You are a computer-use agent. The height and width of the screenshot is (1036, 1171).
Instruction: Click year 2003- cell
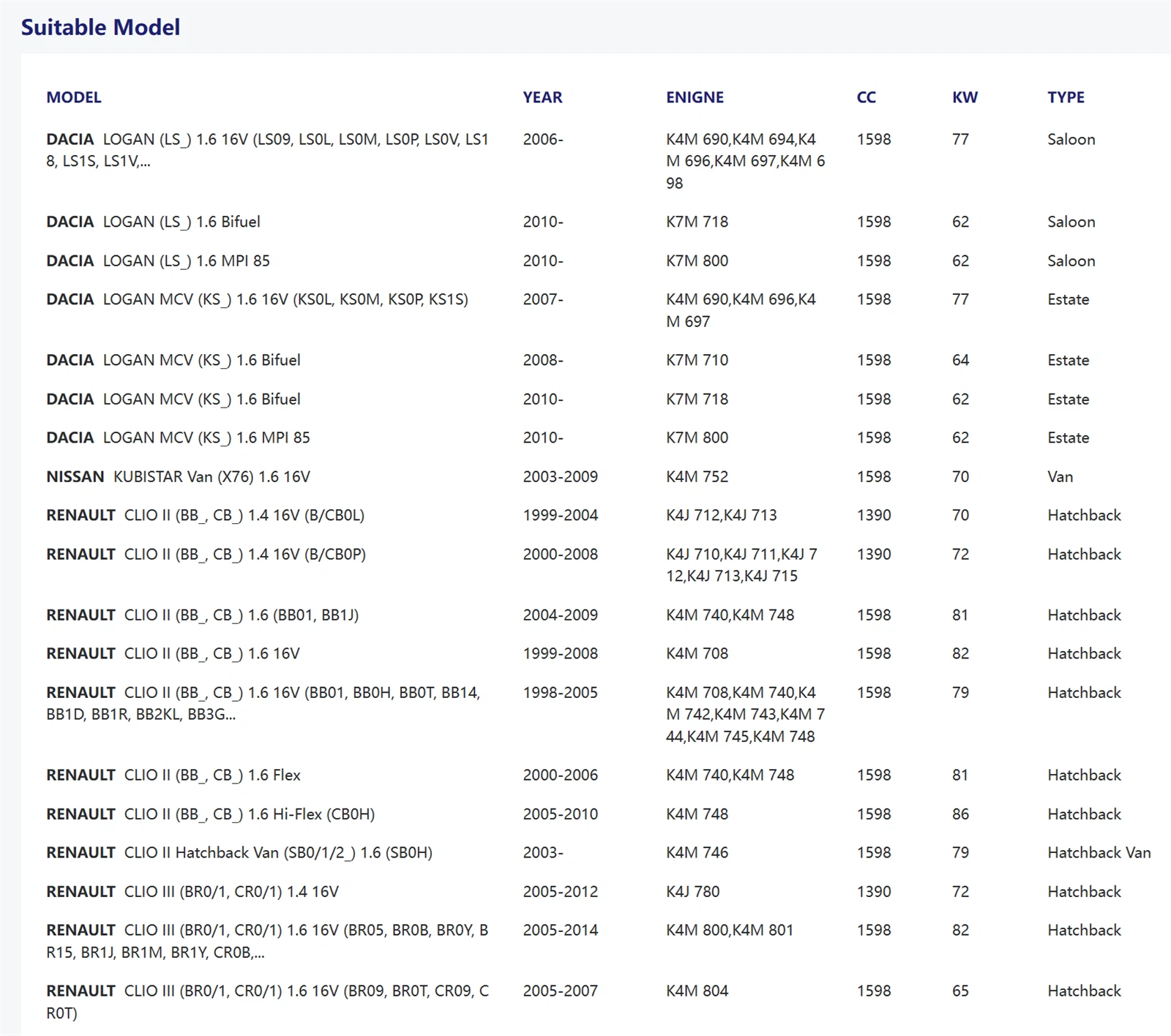(x=543, y=852)
